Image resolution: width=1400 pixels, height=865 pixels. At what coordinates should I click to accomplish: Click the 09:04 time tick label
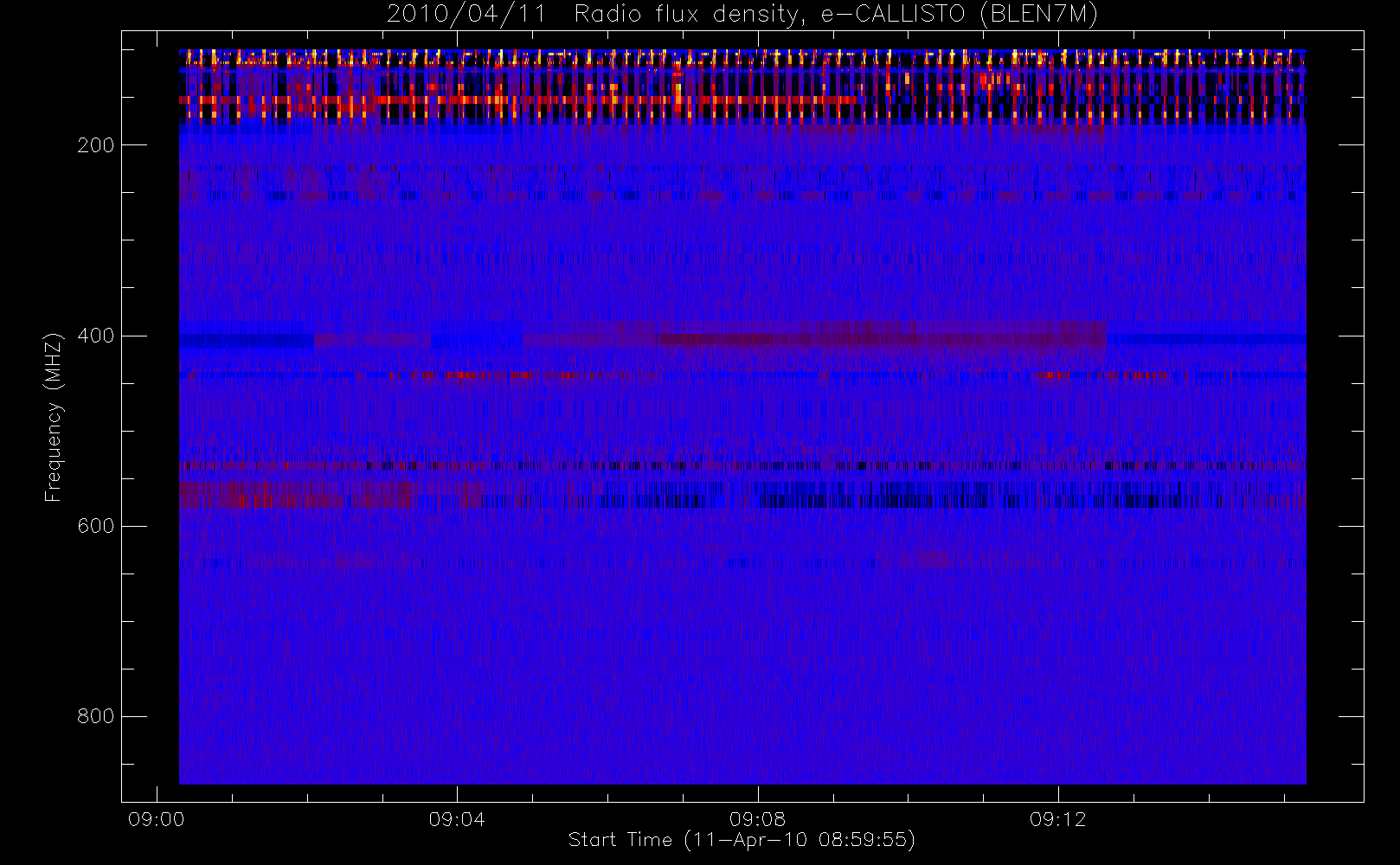point(457,819)
